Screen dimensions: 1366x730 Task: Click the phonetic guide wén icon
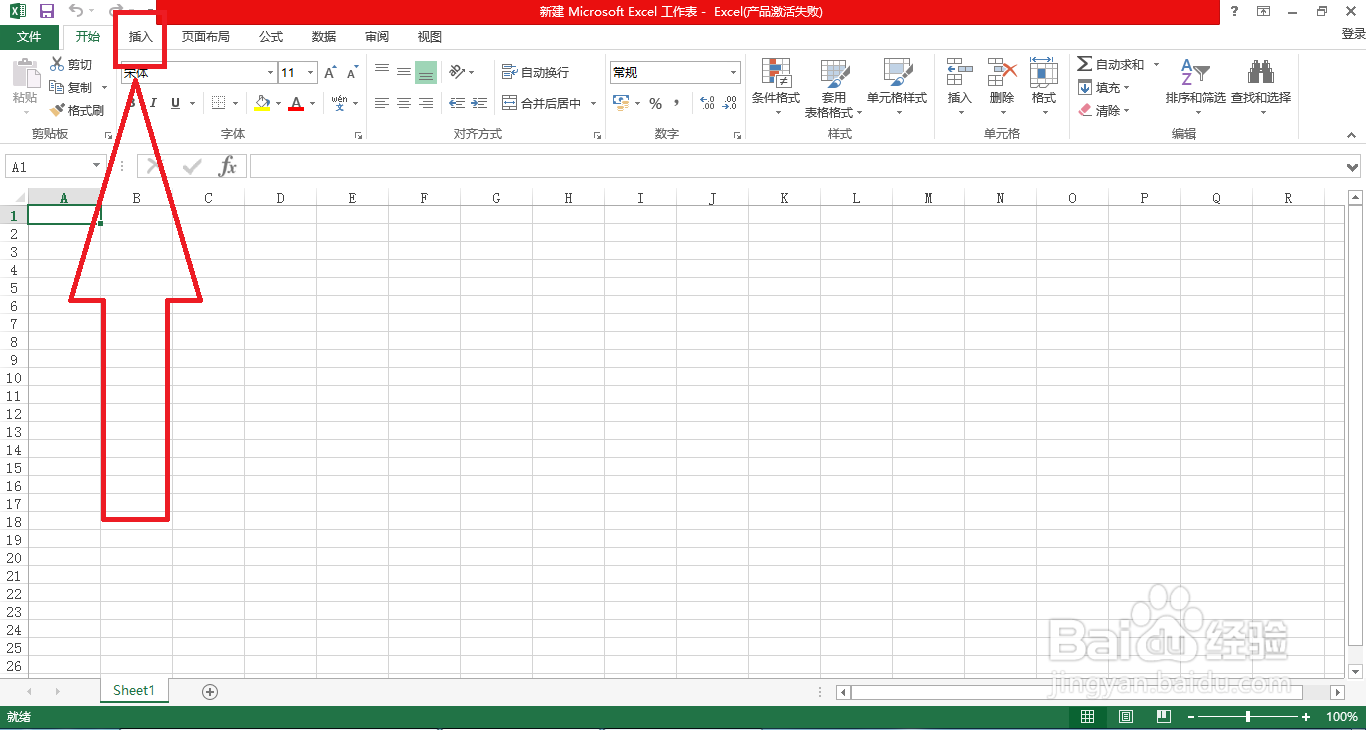339,102
